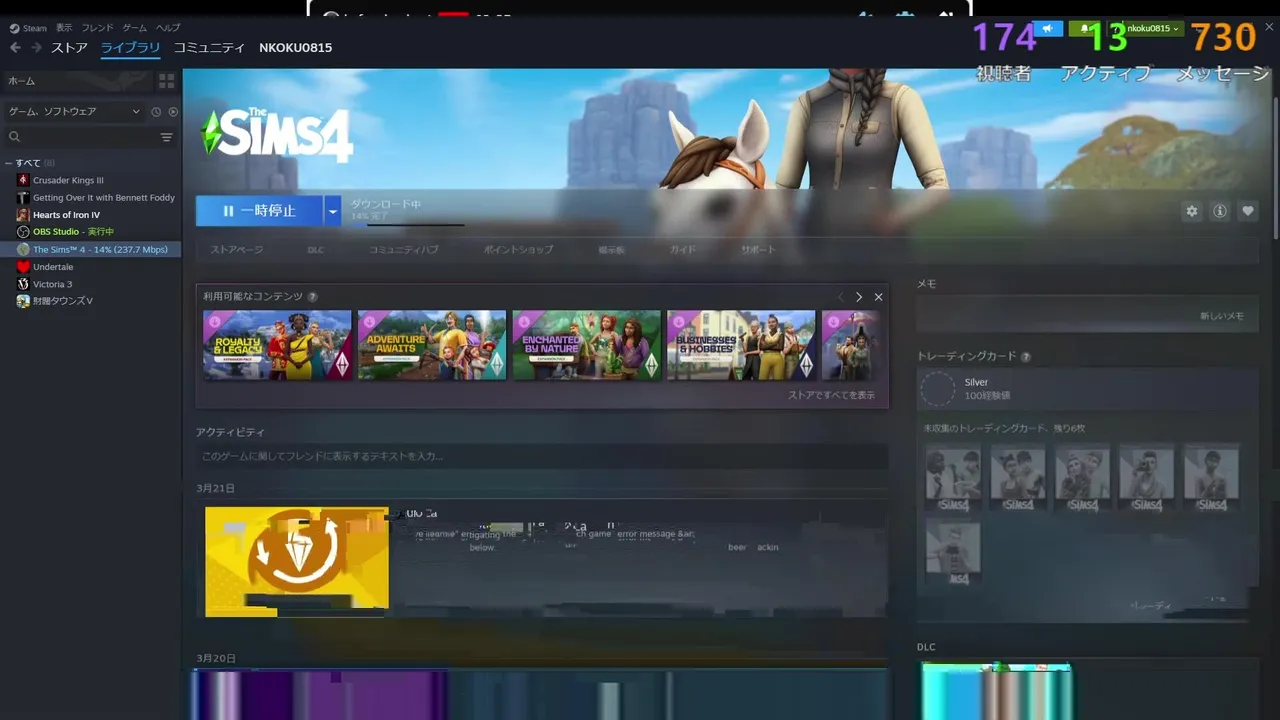Show next available content with right chevron
Image resolution: width=1280 pixels, height=720 pixels.
coord(859,297)
